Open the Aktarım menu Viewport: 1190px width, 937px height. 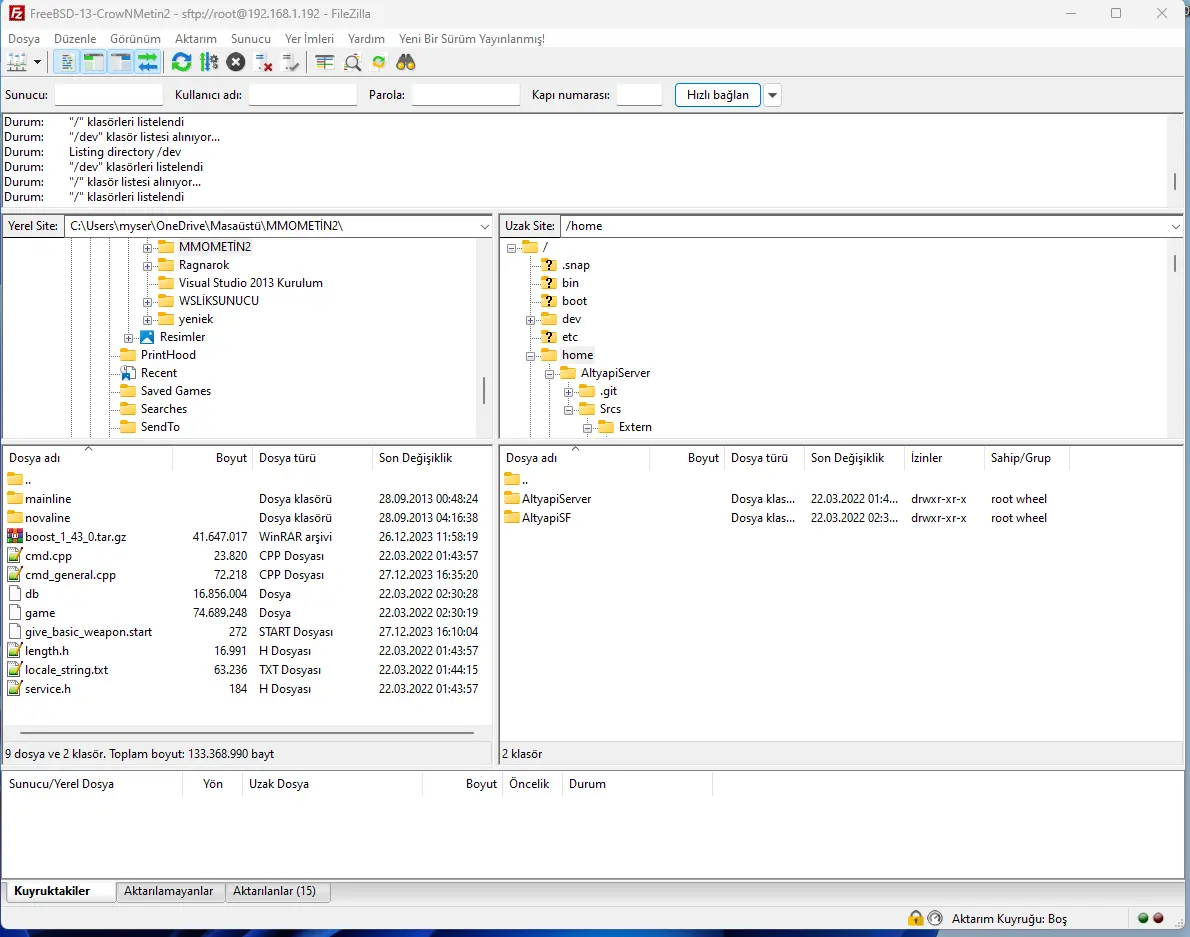point(196,39)
